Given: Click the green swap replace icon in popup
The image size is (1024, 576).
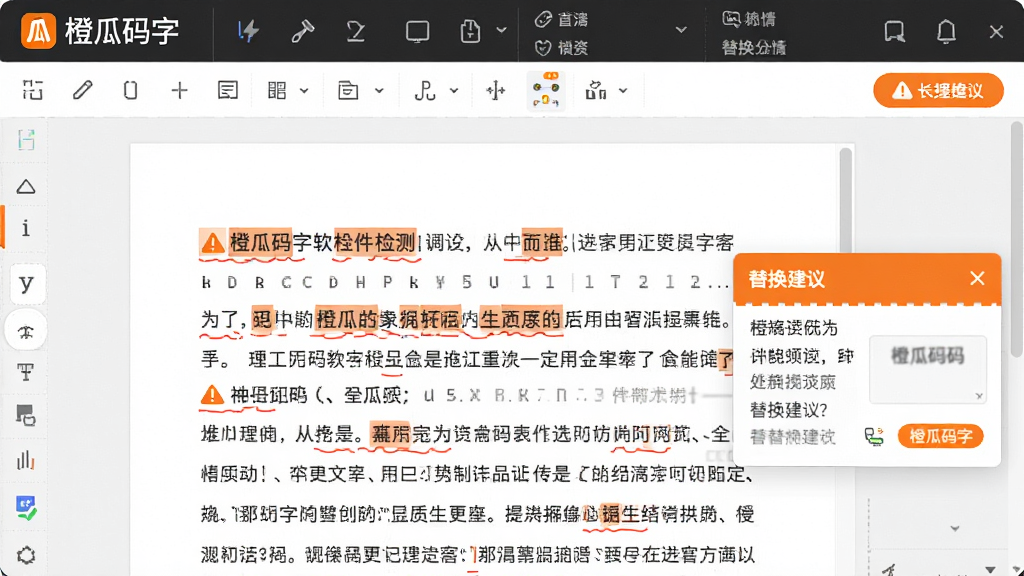Looking at the screenshot, I should click(874, 436).
